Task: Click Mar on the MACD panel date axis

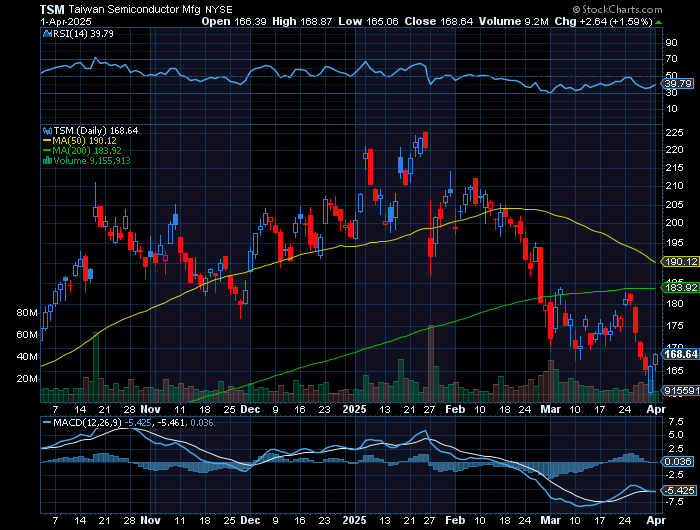Action: 550,520
